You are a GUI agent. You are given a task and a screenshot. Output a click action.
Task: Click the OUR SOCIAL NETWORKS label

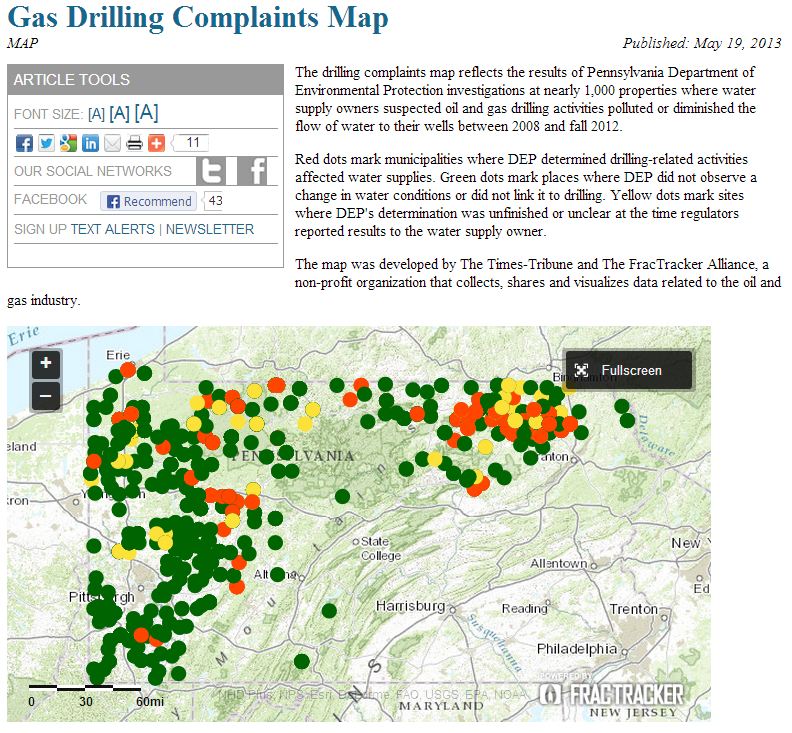[93, 171]
